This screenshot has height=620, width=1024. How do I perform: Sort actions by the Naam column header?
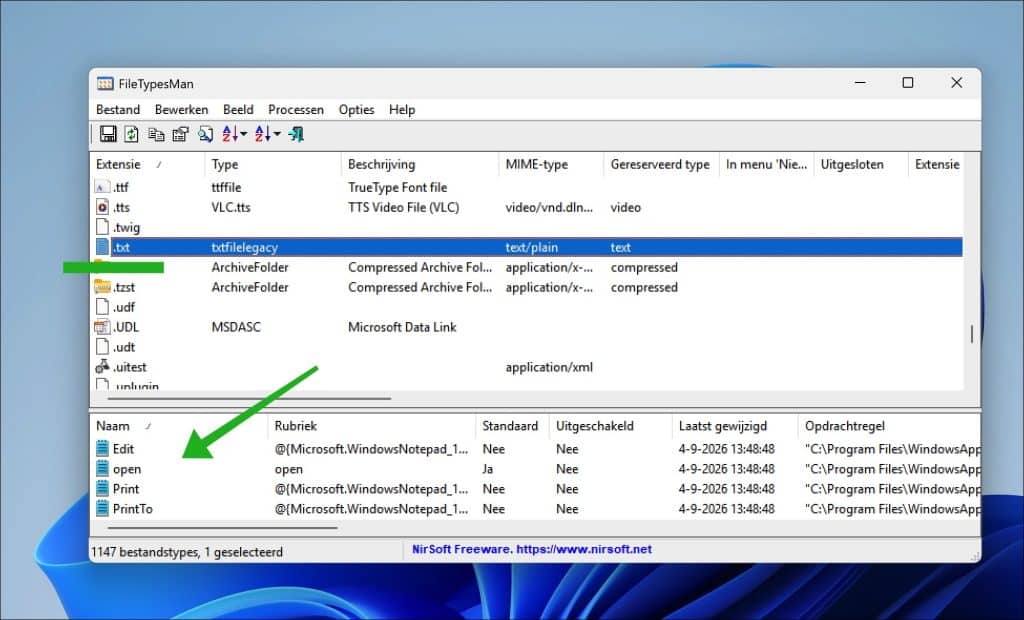[x=178, y=426]
